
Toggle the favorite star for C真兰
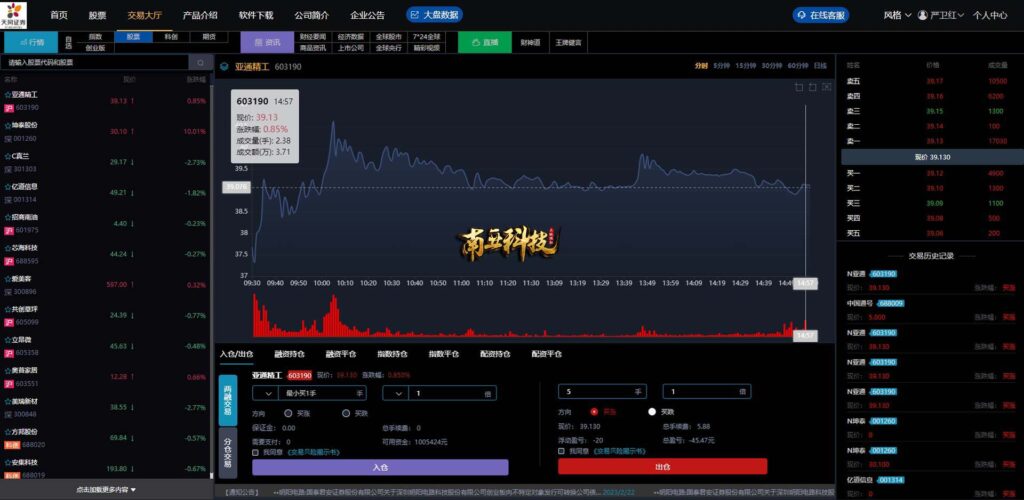pos(8,157)
